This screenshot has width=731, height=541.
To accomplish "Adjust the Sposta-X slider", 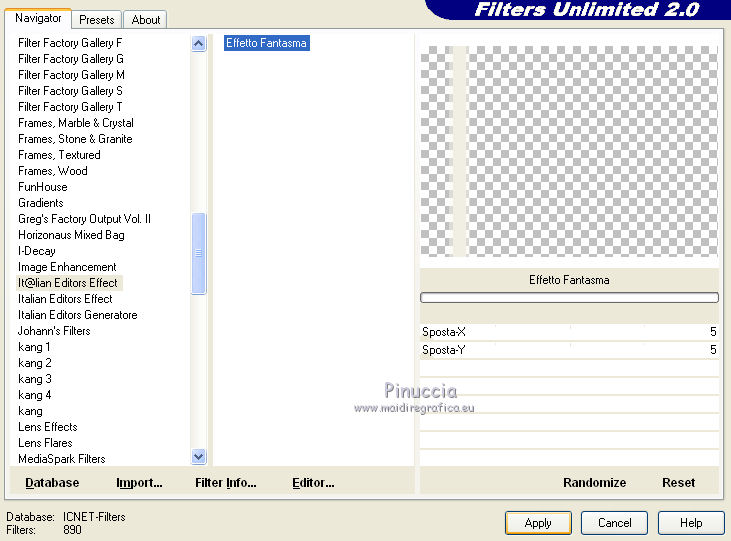I will (569, 332).
